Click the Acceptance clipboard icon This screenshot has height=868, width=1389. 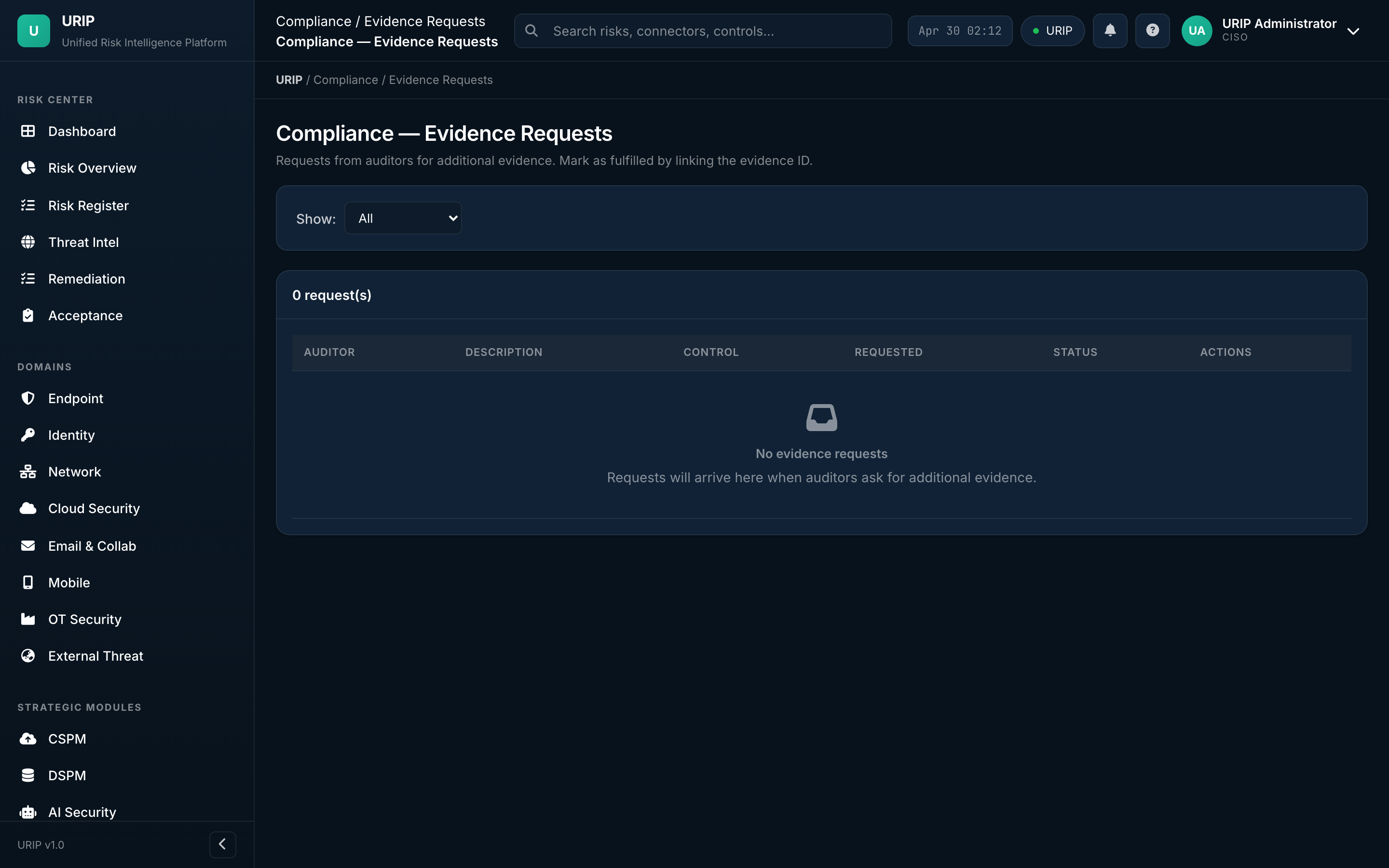coord(27,316)
